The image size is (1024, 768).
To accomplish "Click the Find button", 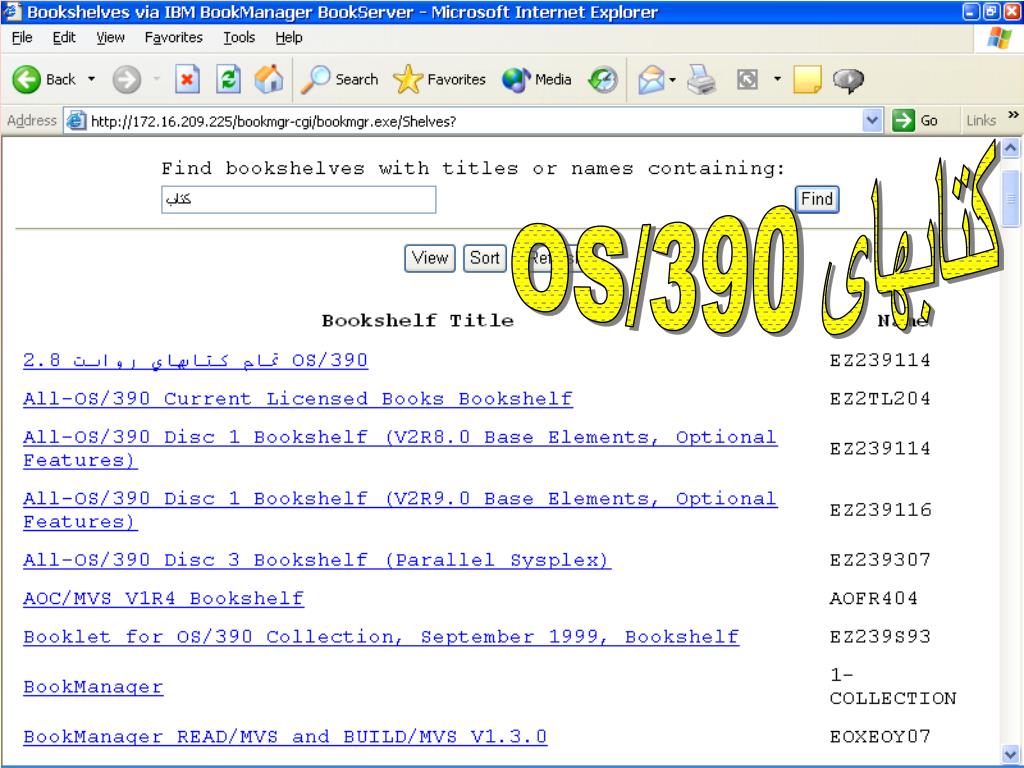I will tap(817, 199).
